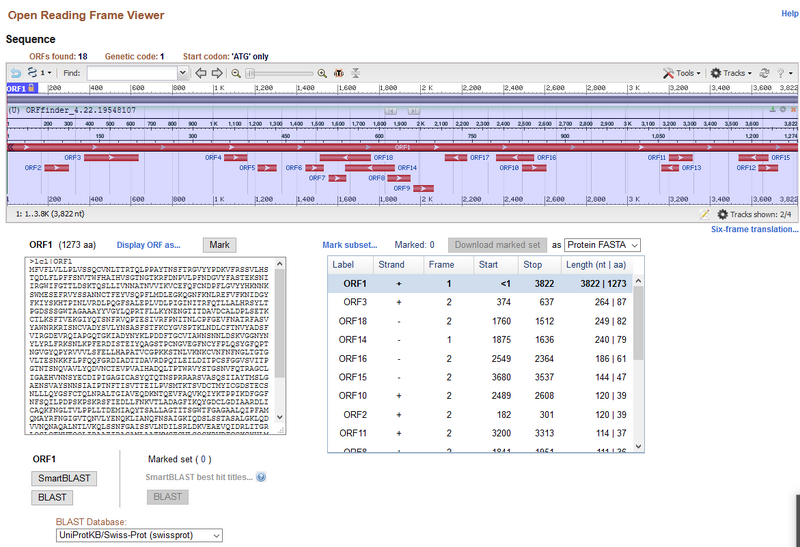800x547 pixels.
Task: Open the BLAST Database dropdown
Action: (x=139, y=535)
